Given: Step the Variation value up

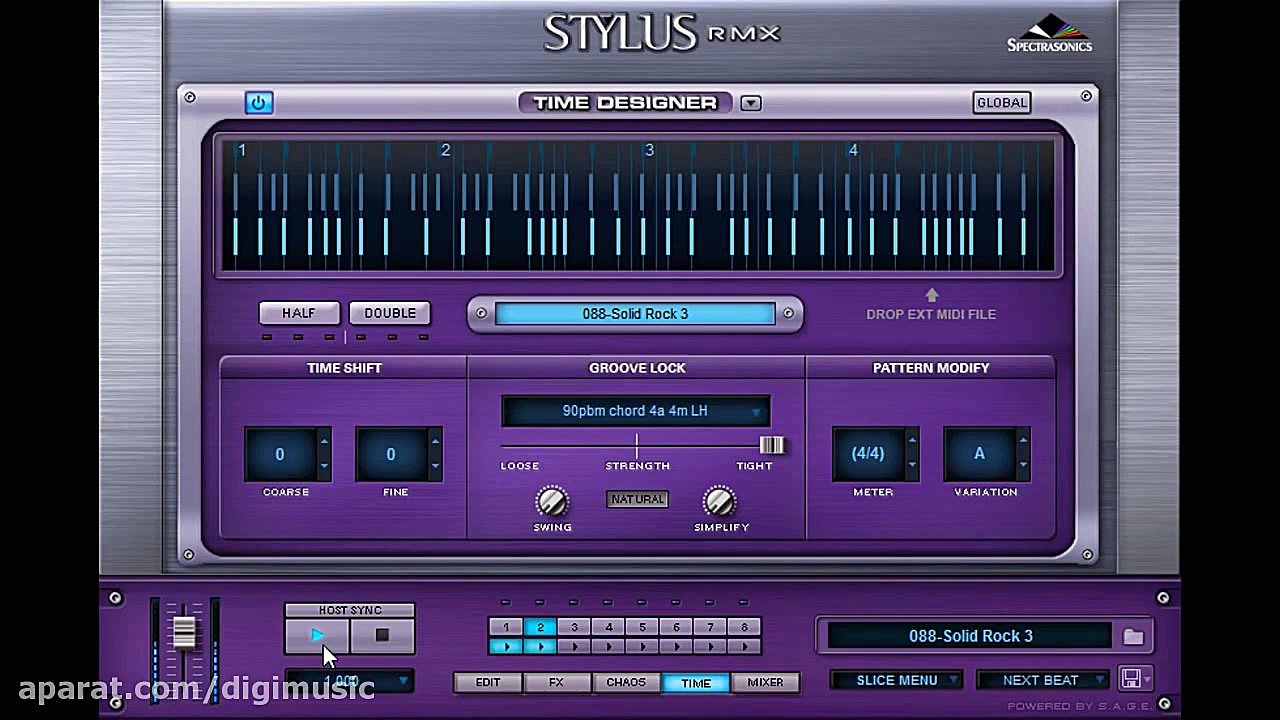Looking at the screenshot, I should tap(1022, 441).
